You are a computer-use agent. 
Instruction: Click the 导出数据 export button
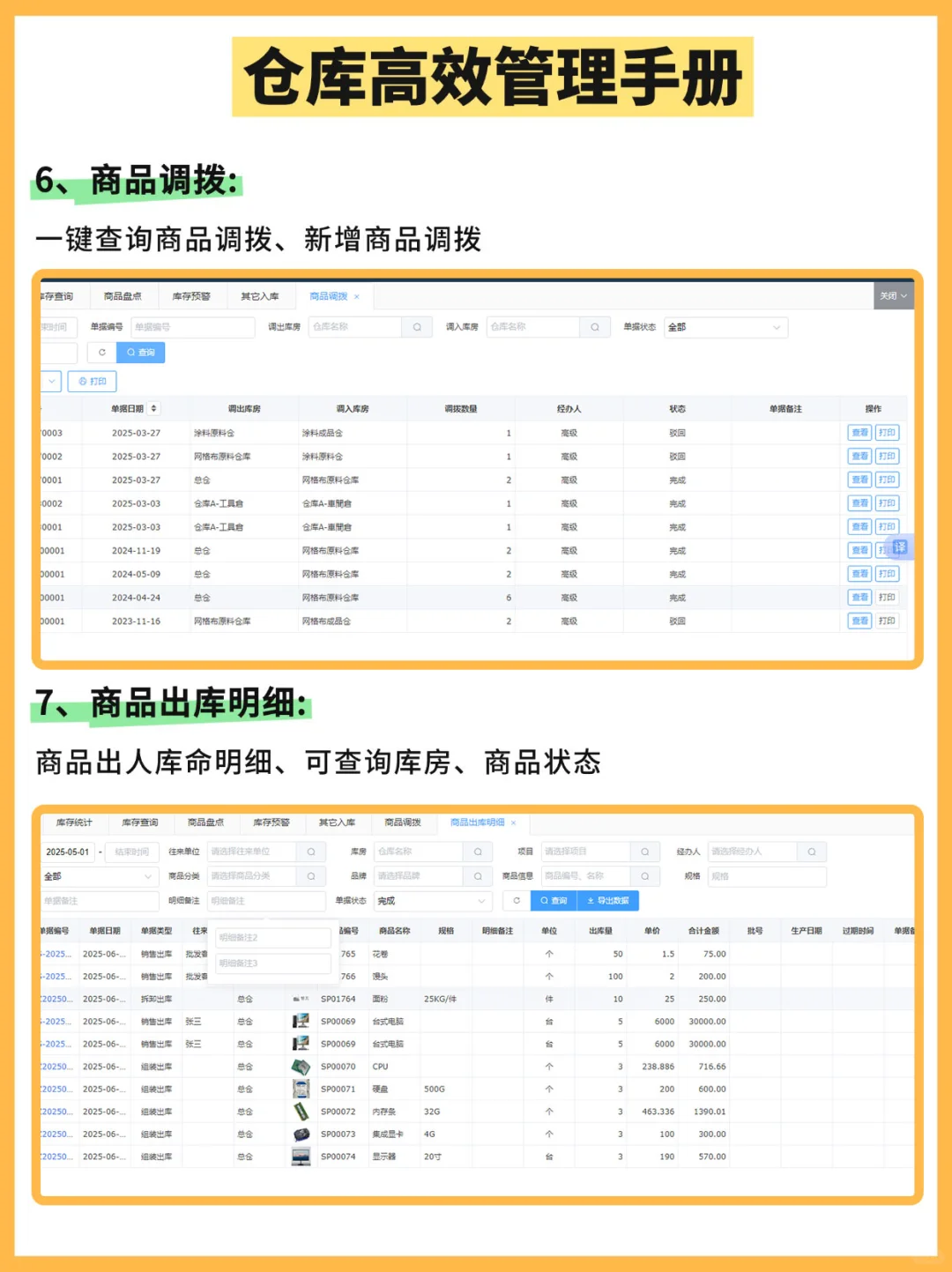608,900
